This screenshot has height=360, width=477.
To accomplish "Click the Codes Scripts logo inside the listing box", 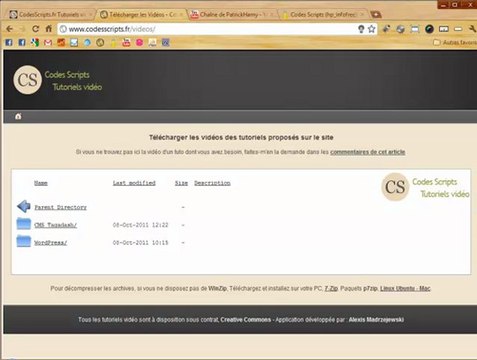I will (425, 188).
